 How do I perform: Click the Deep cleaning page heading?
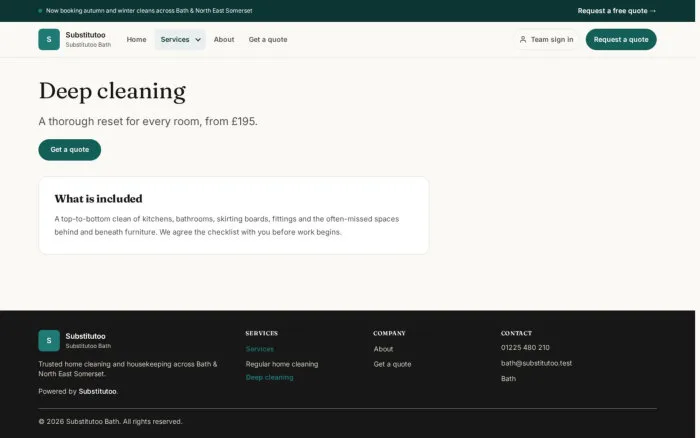tap(112, 92)
